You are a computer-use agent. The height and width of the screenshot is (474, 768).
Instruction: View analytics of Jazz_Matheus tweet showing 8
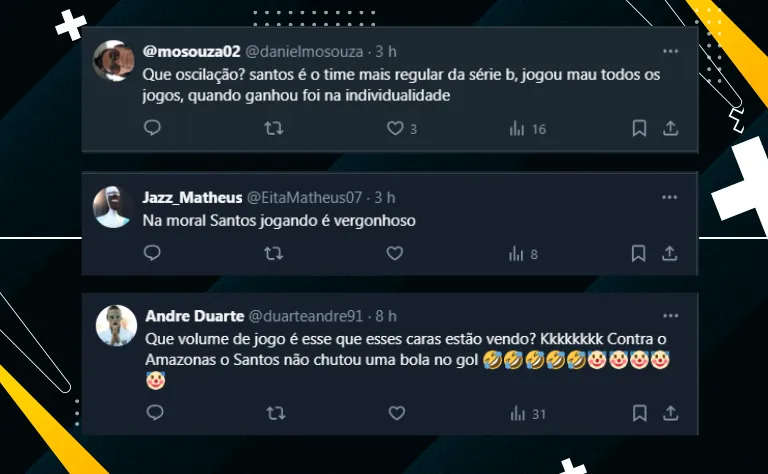[x=517, y=254]
